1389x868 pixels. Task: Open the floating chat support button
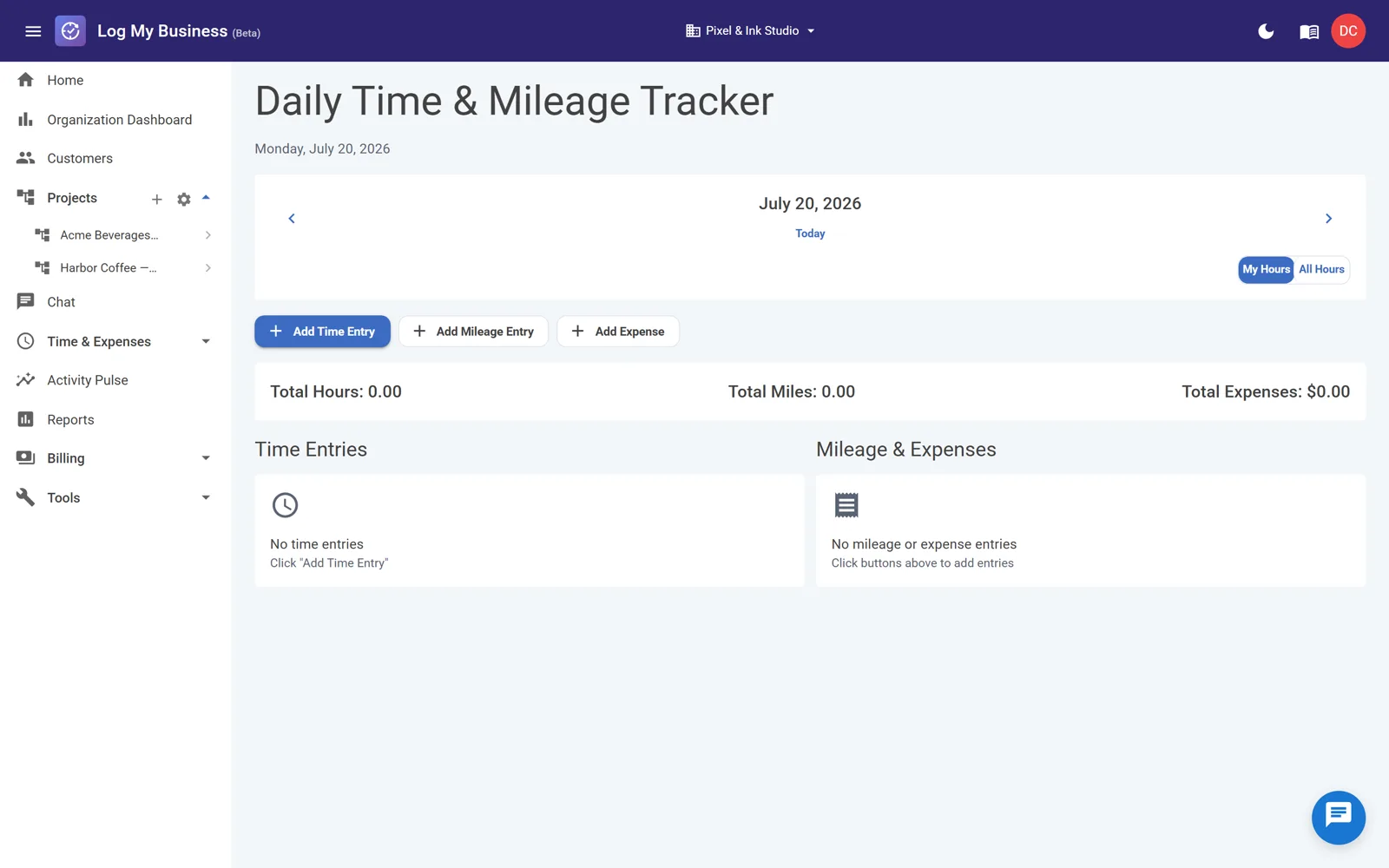(x=1338, y=817)
